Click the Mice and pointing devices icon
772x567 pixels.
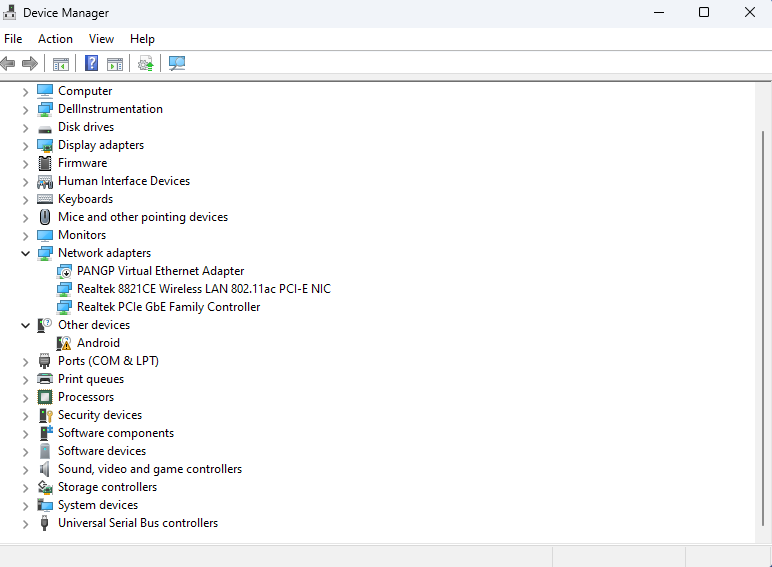[45, 217]
